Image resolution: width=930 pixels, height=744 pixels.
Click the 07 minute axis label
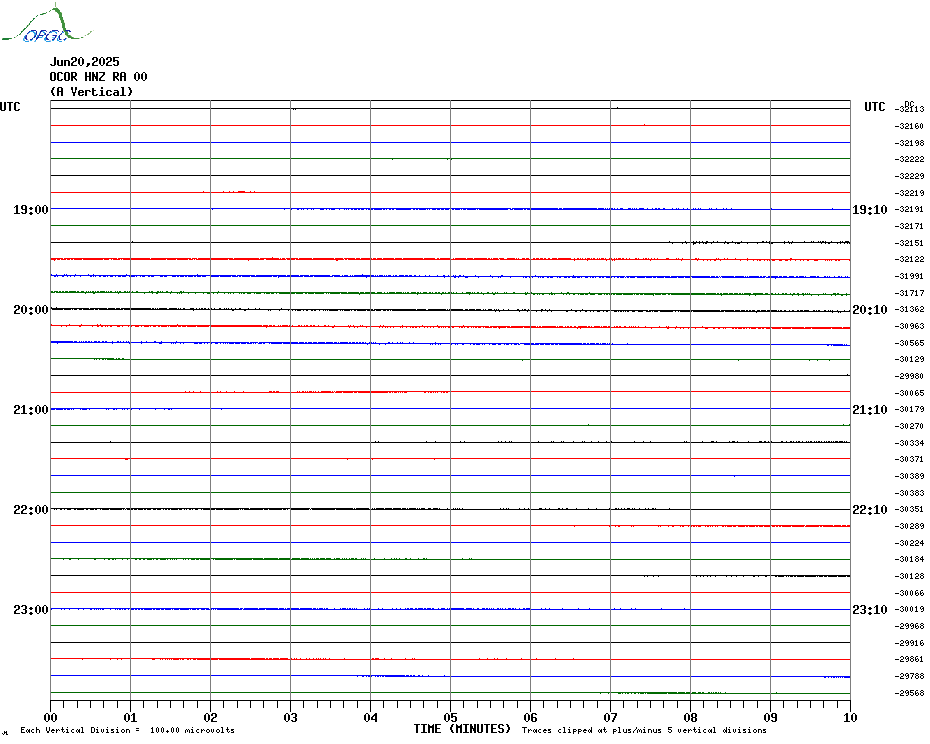[610, 717]
